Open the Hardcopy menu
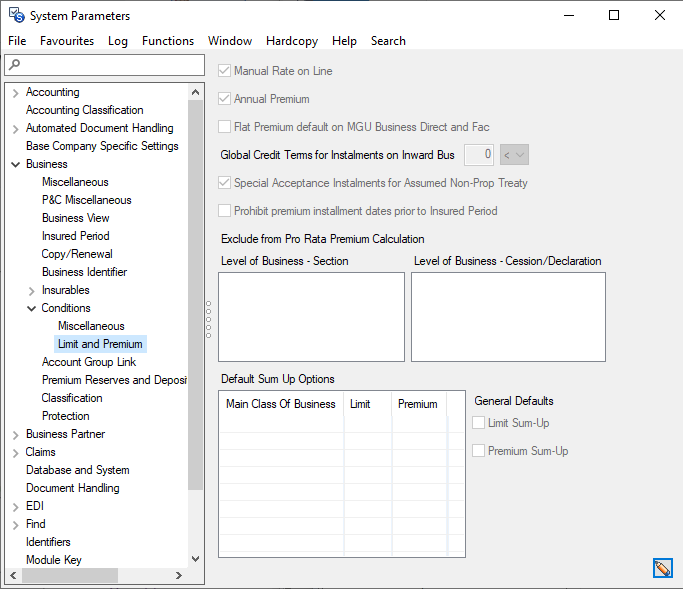Screen dimensions: 683x589 (292, 41)
